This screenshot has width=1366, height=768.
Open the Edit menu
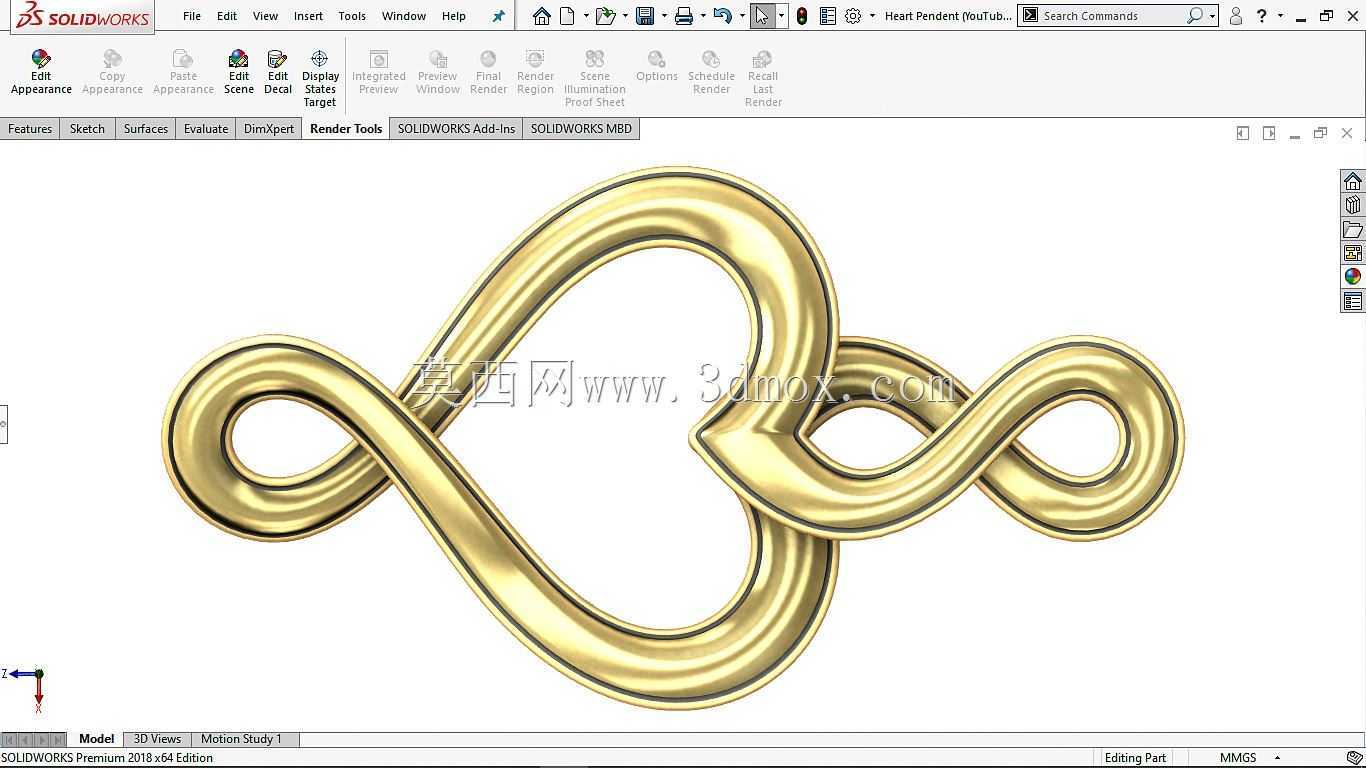[x=227, y=16]
